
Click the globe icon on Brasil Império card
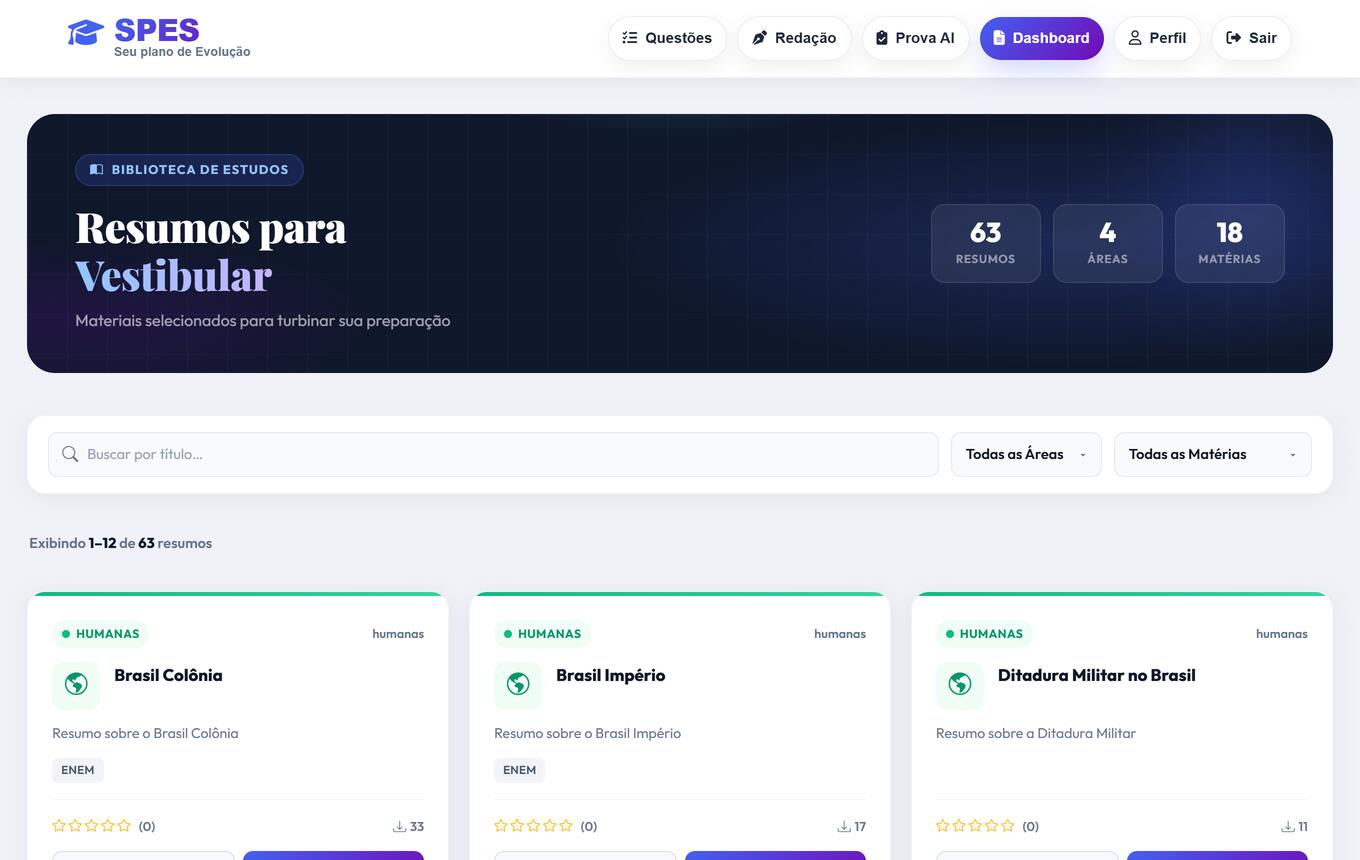(518, 684)
